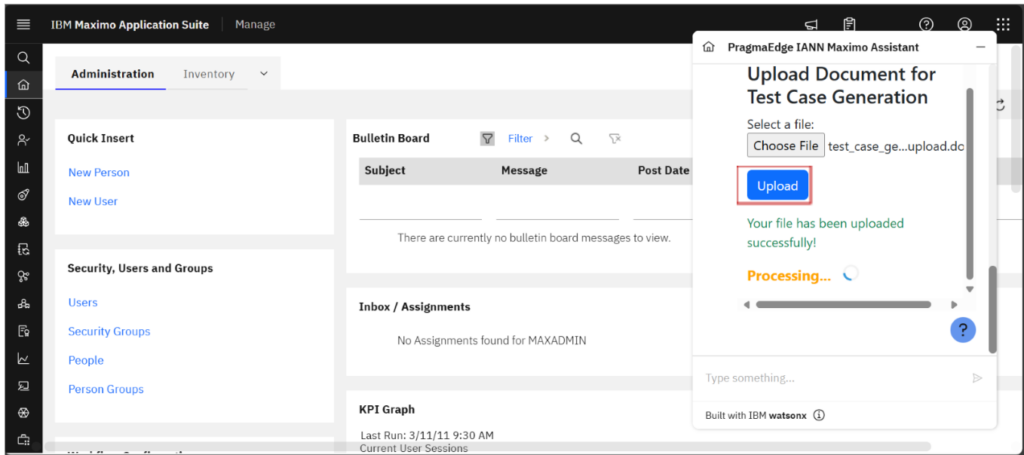Click the search icon in left sidebar
Viewport: 1024px width, 455px height.
click(x=24, y=57)
